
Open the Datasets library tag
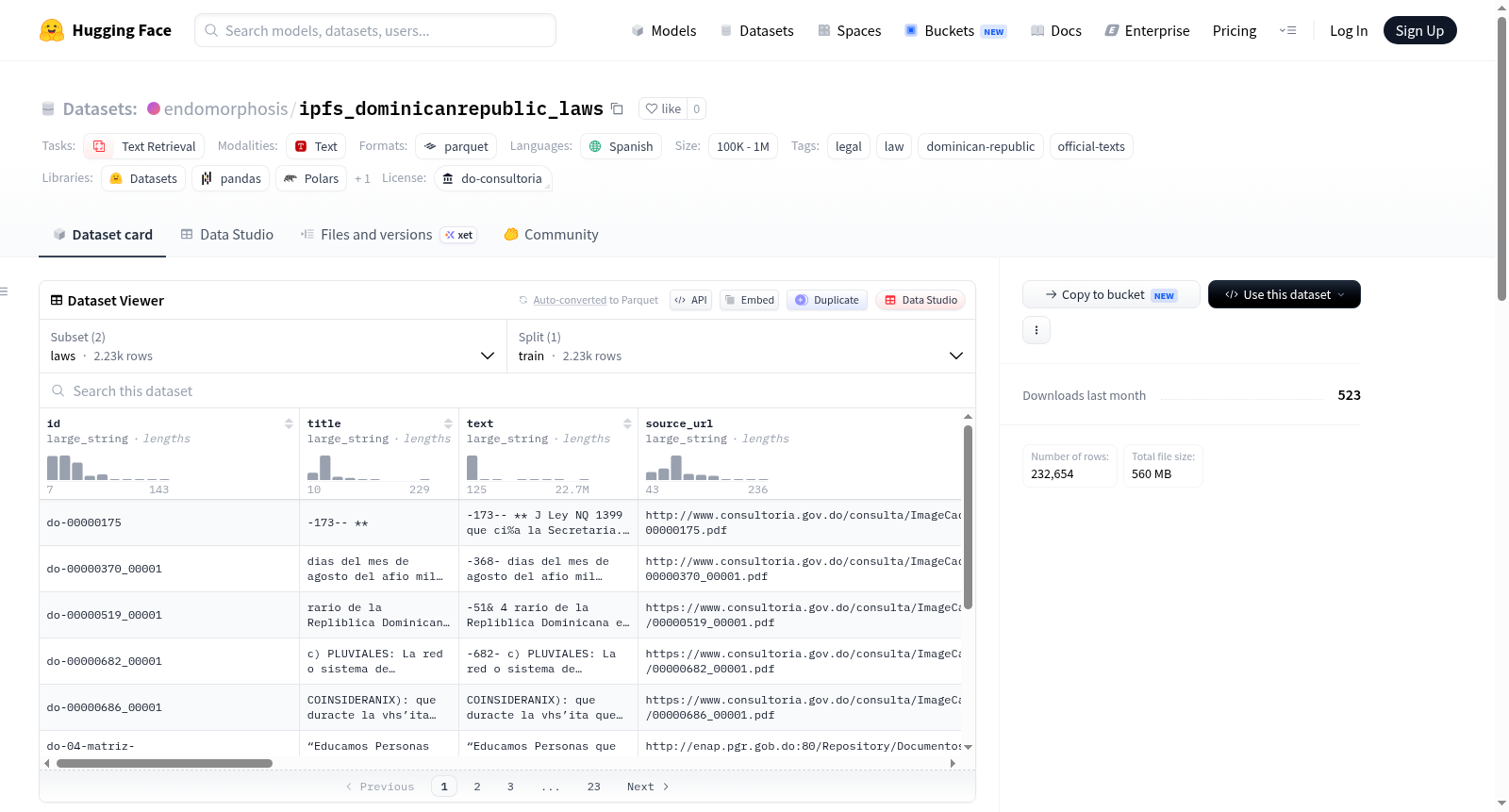[x=143, y=178]
